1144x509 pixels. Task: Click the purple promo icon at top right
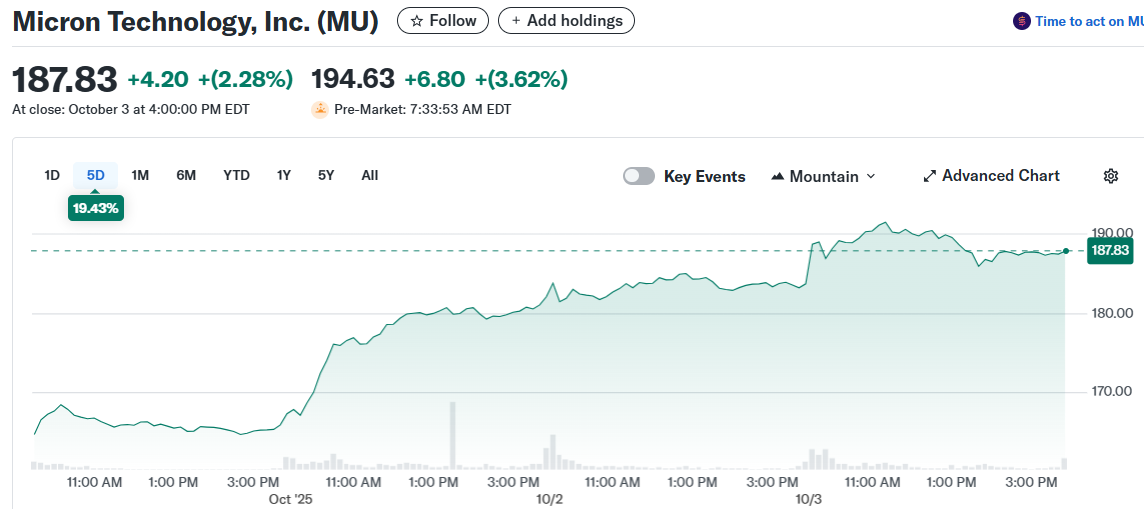(x=1021, y=21)
